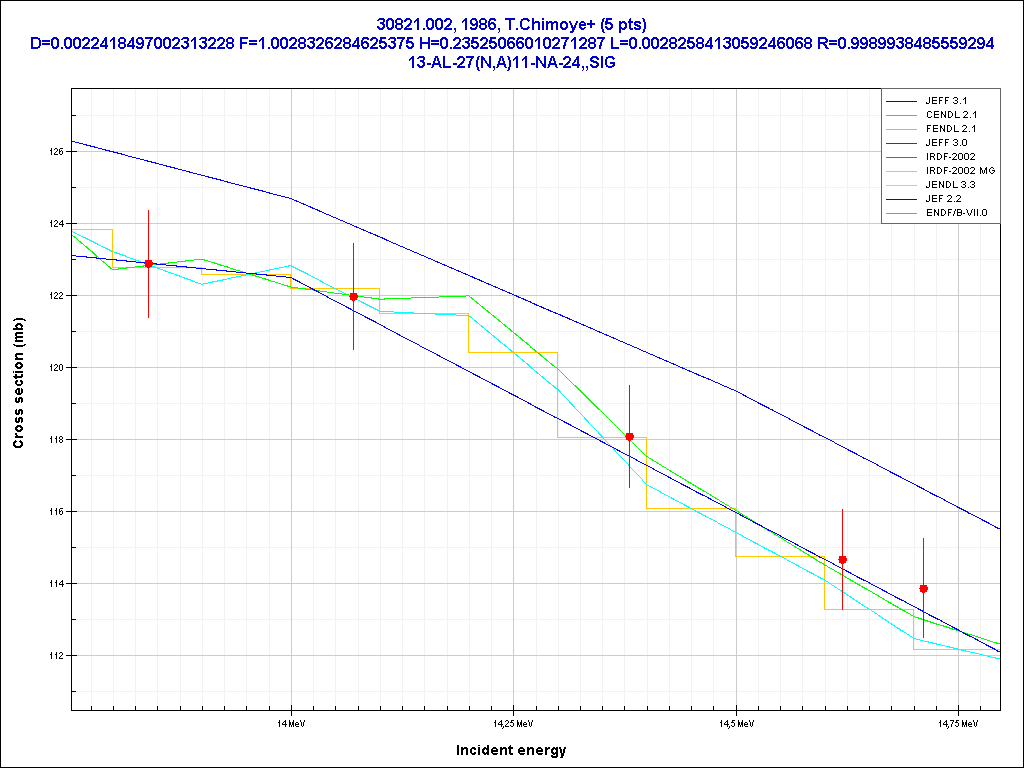
Task: Click the 14.5 MeV x-axis tick label
Action: 735,722
